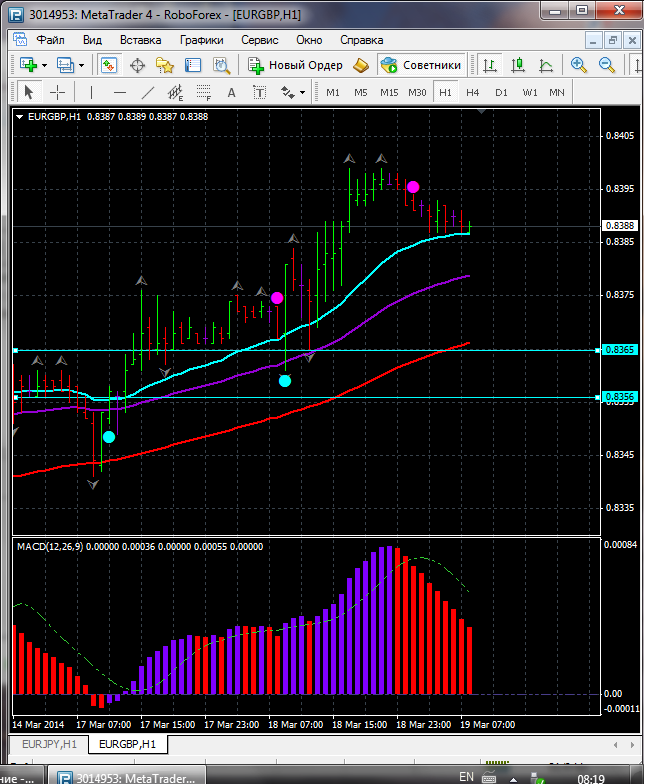The image size is (650, 784).
Task: Open the MetaEditor gold book icon
Action: [360, 65]
